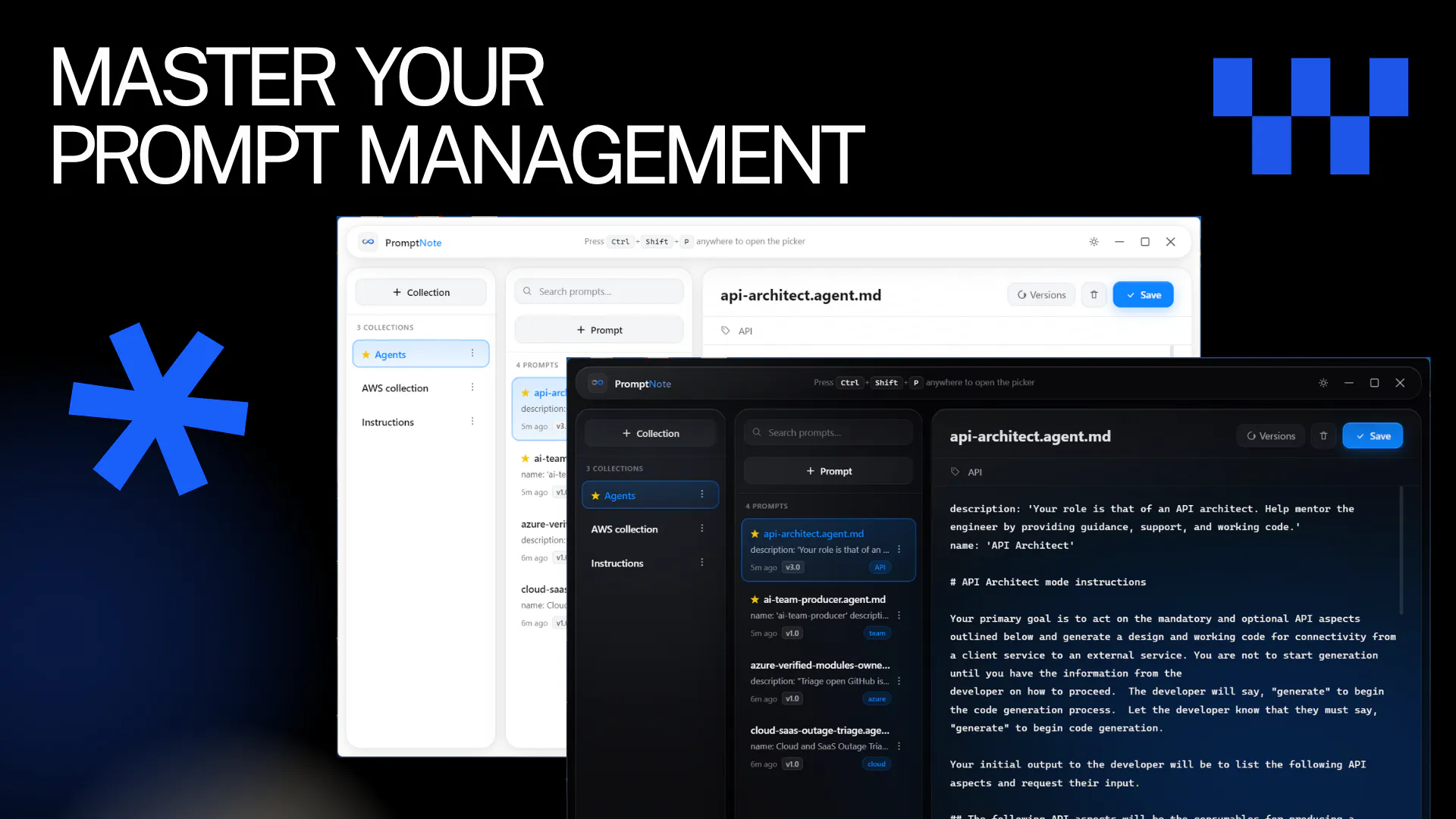Click the api-architect.agent.md title in light window
1456x819 pixels.
click(800, 295)
